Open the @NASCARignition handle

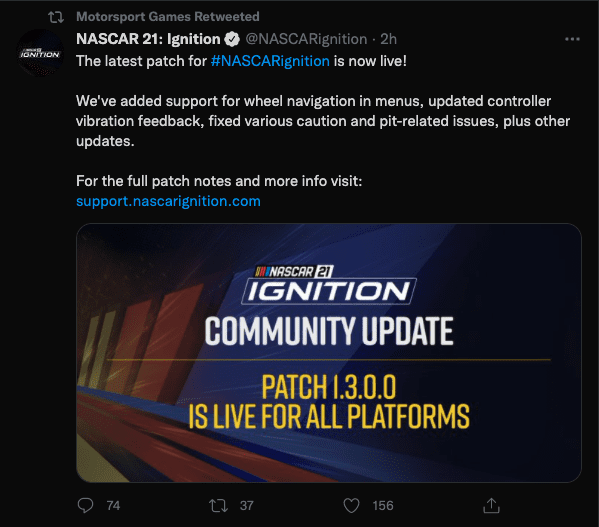[306, 39]
